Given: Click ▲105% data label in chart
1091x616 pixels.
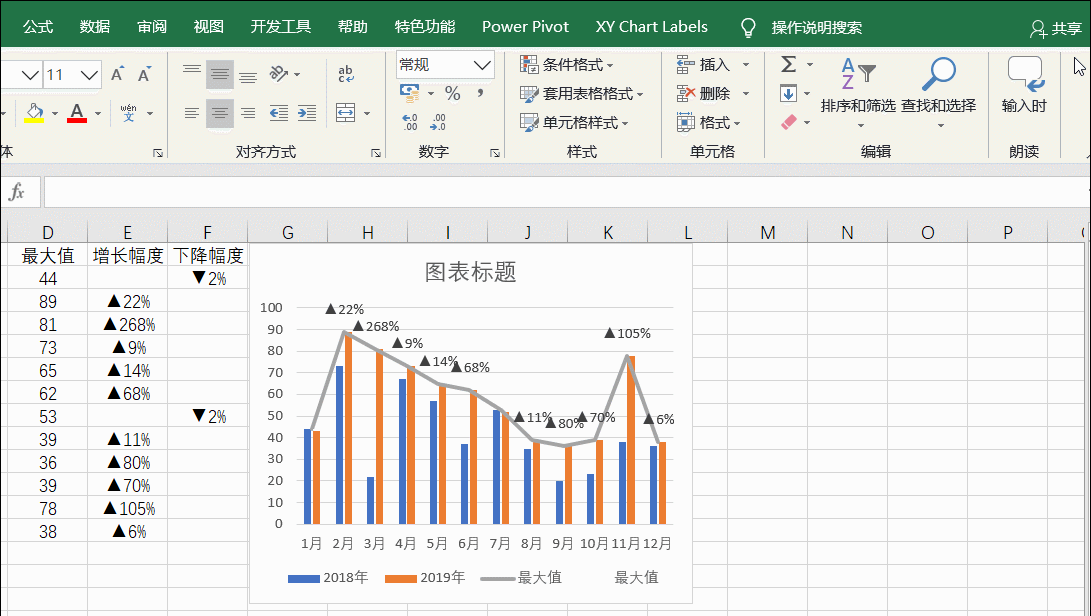Looking at the screenshot, I should tap(628, 333).
